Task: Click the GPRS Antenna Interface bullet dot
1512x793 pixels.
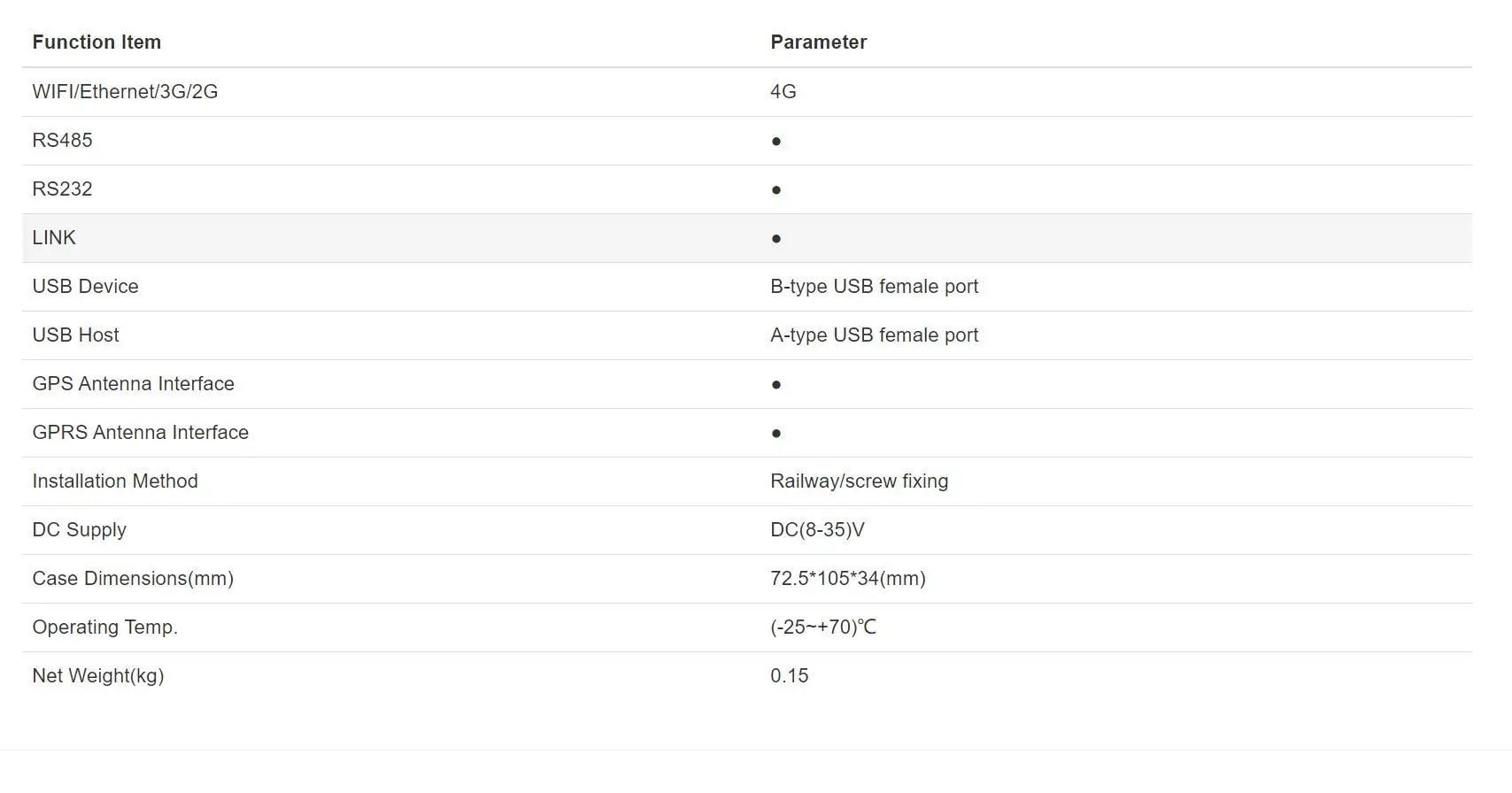Action: [x=775, y=433]
